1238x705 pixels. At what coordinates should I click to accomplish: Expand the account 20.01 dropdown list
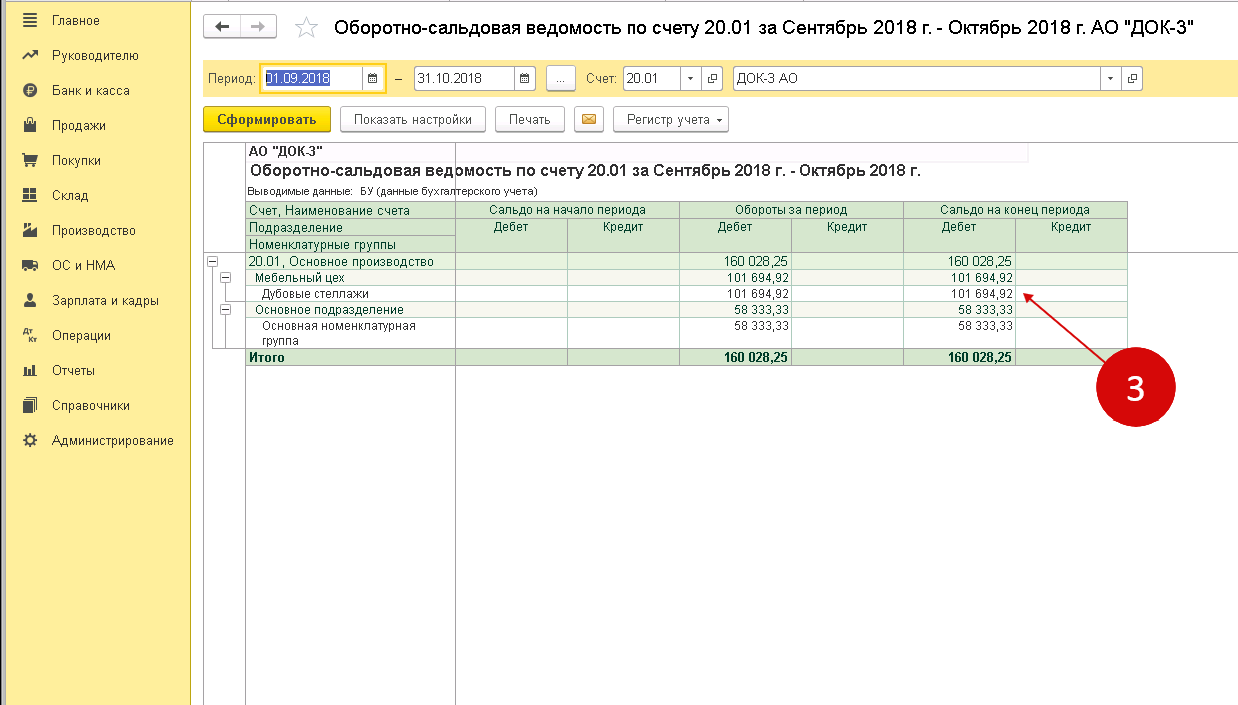click(x=691, y=78)
